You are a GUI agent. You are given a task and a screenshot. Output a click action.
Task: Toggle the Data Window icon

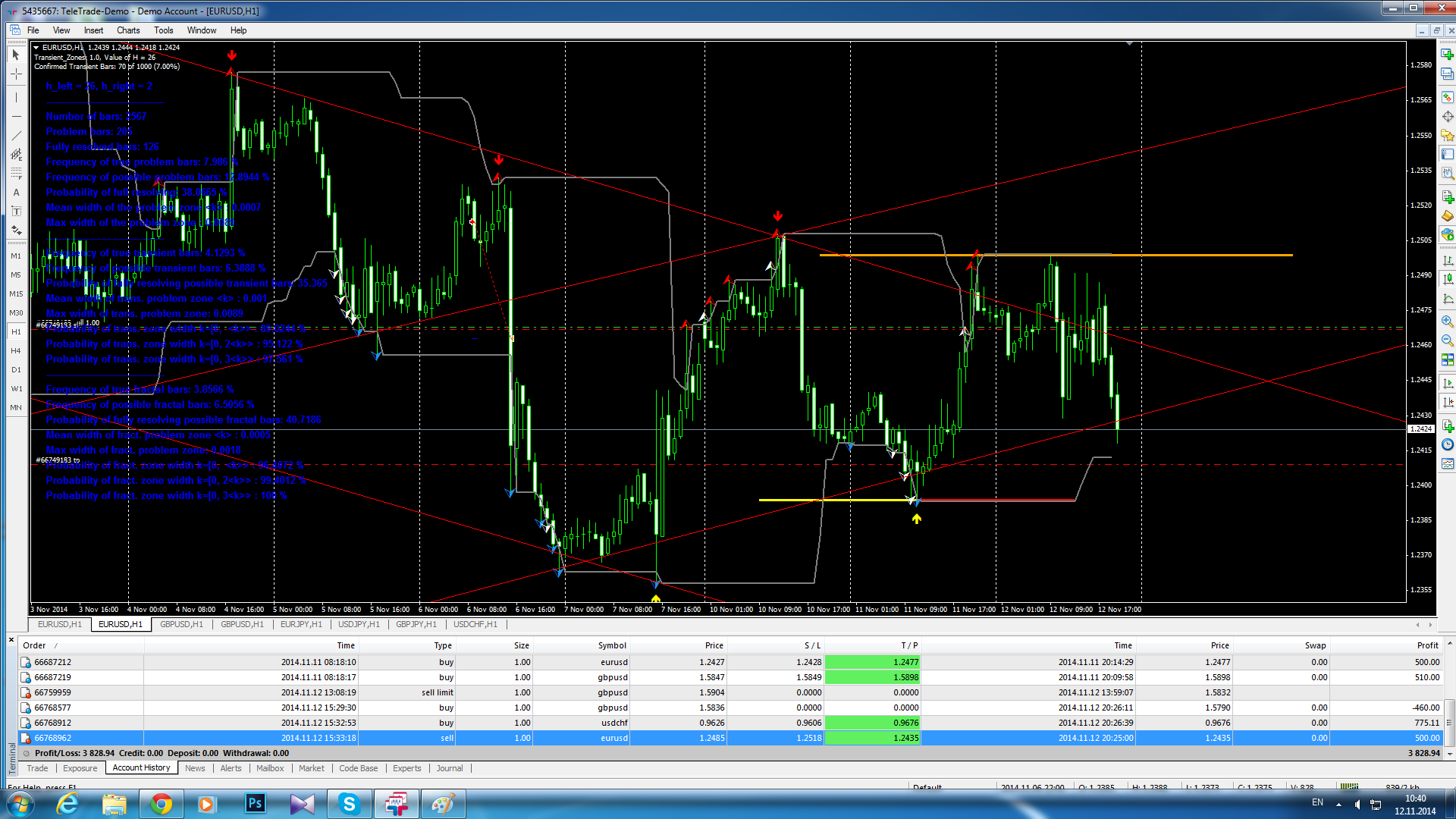pyautogui.click(x=1447, y=117)
